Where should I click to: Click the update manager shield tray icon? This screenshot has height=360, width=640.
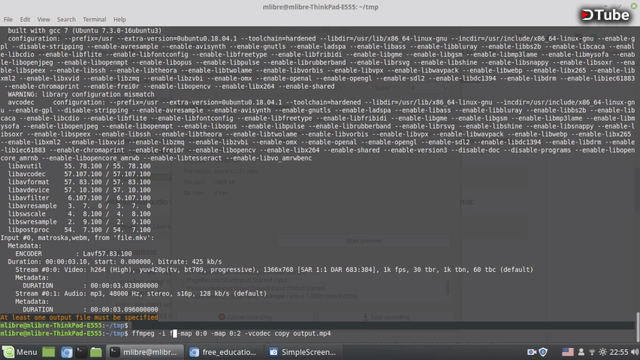543,352
